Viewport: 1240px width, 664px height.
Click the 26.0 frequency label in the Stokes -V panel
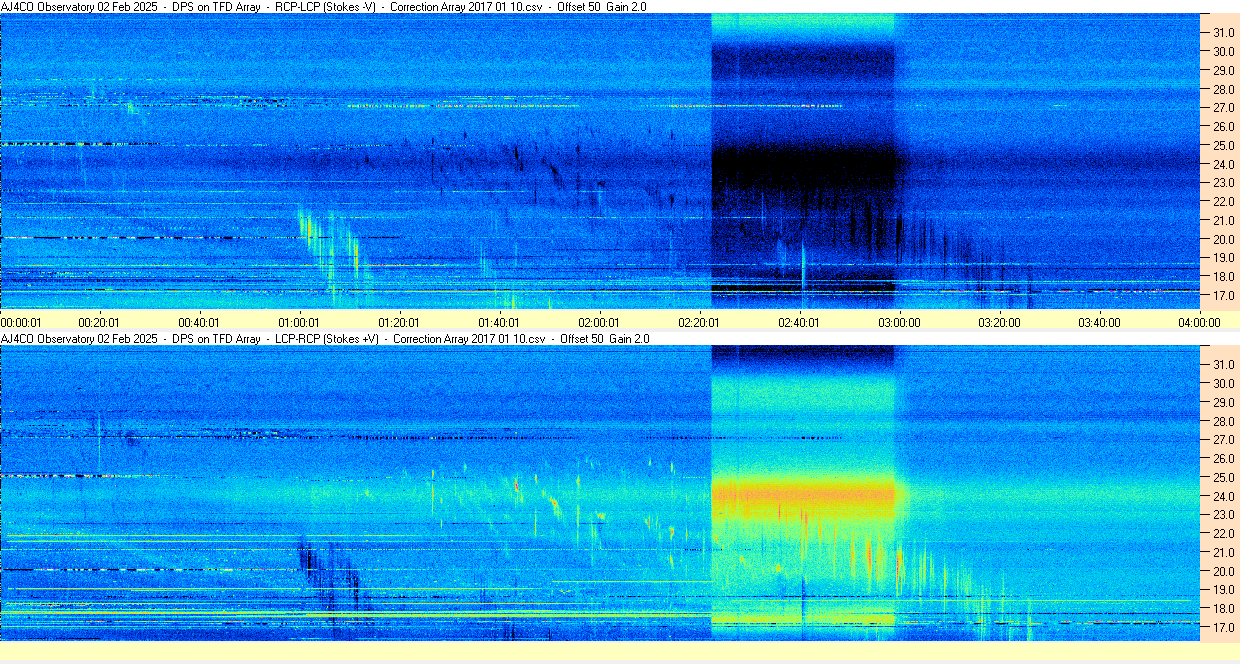1223,127
